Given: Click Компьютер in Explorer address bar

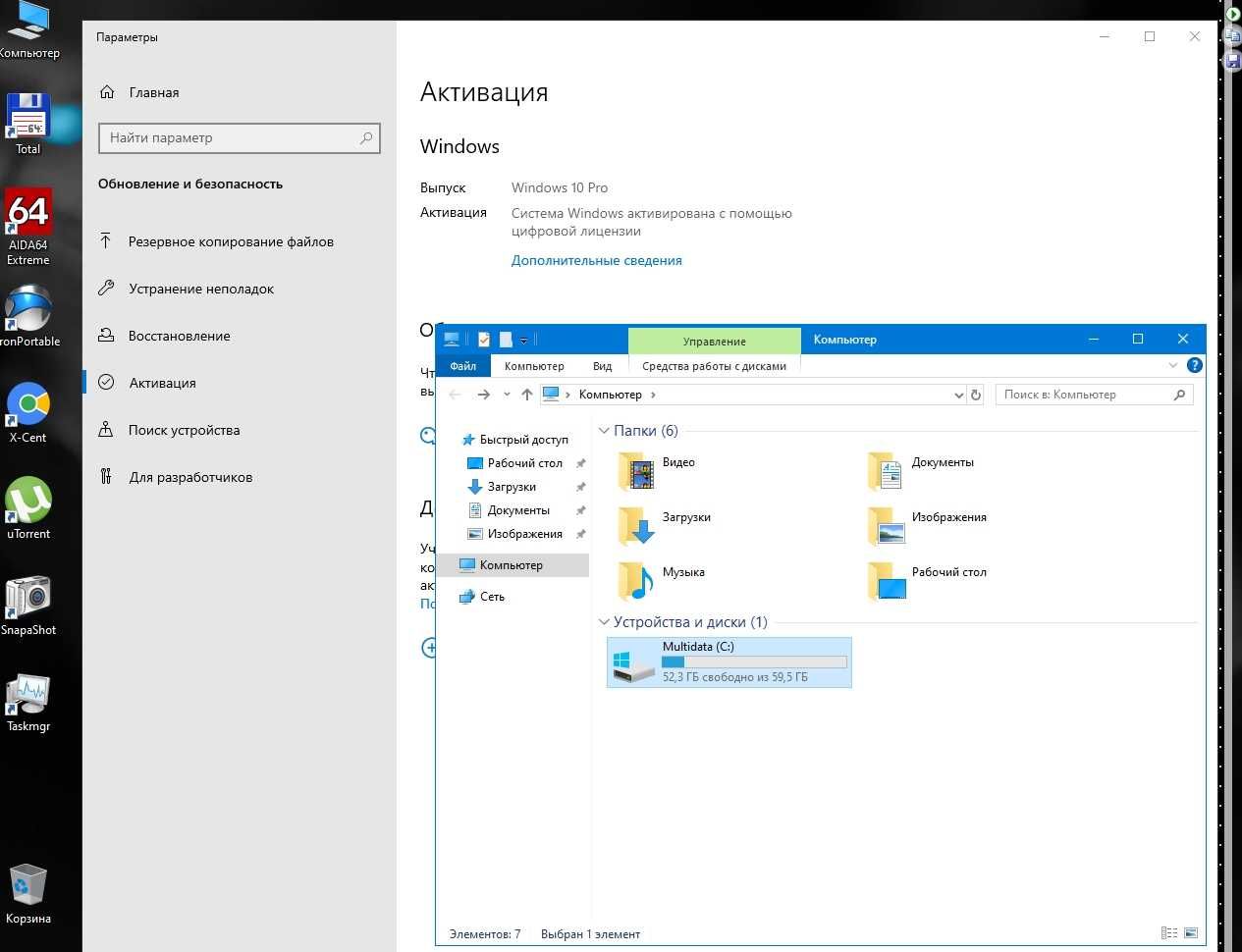Looking at the screenshot, I should [x=610, y=395].
